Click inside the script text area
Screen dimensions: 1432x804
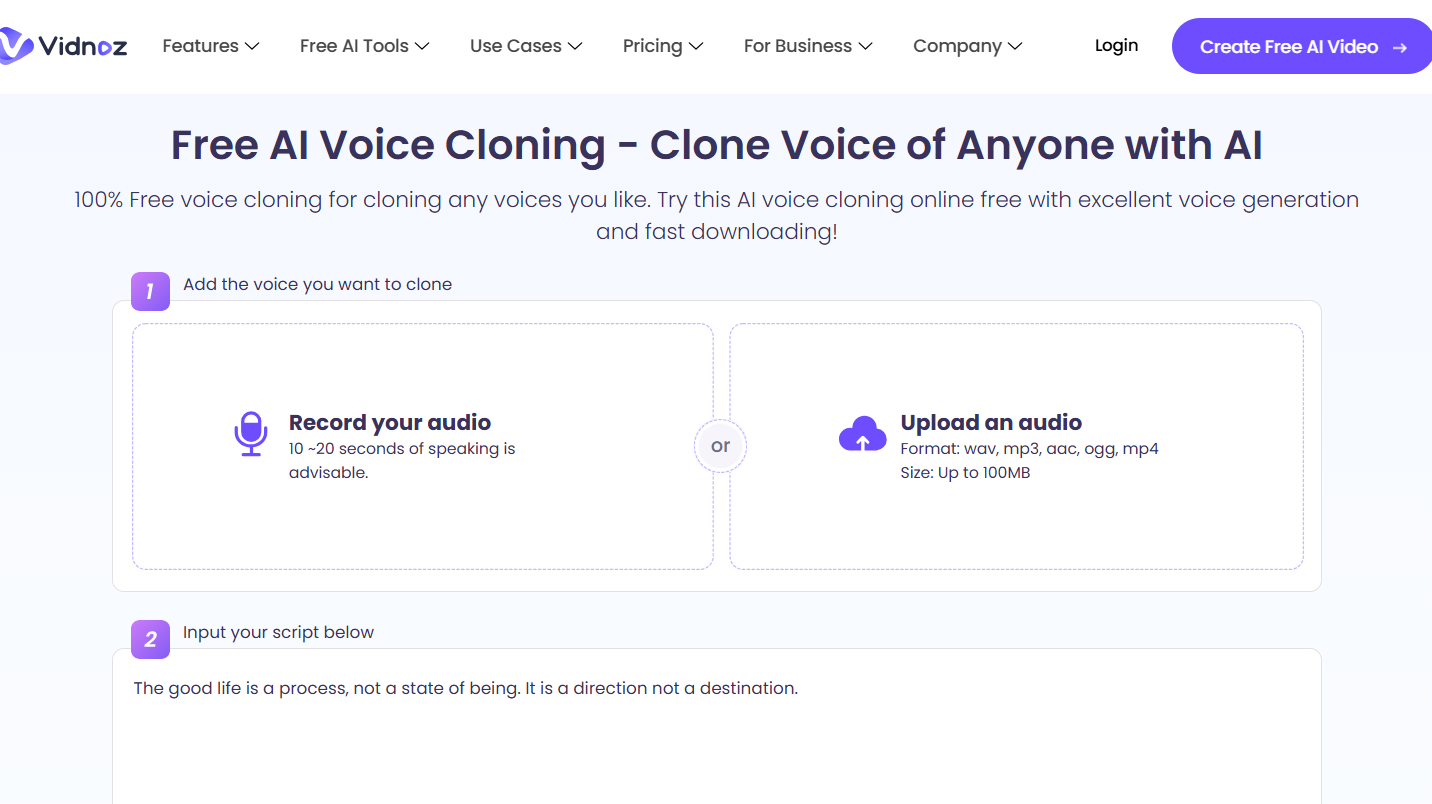(x=716, y=740)
